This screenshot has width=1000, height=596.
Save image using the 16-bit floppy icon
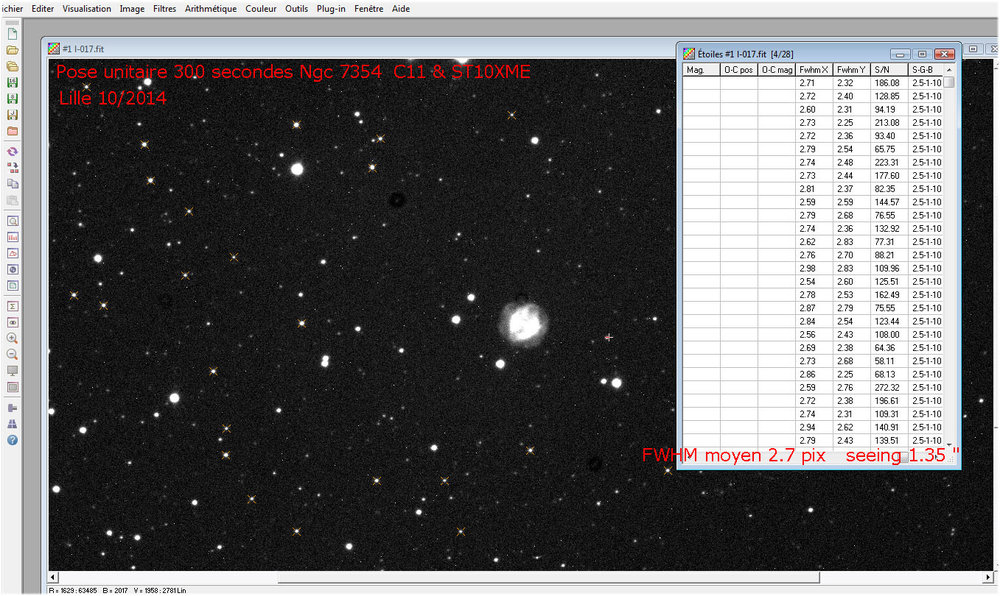tap(12, 82)
